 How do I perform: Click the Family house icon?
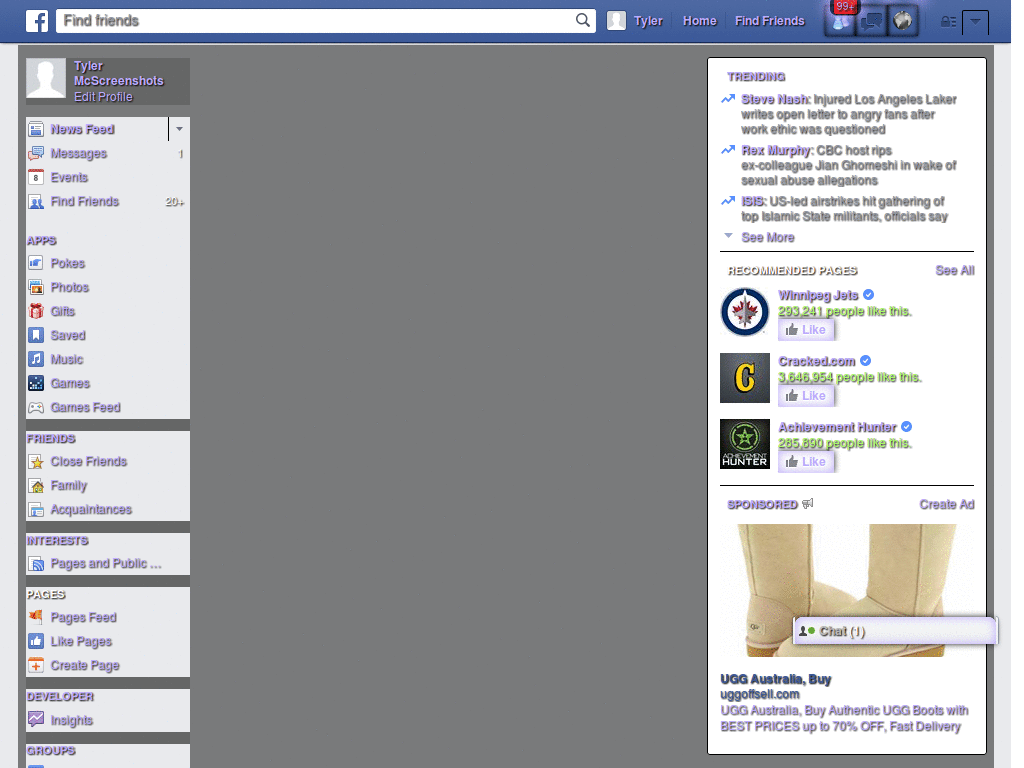(36, 486)
